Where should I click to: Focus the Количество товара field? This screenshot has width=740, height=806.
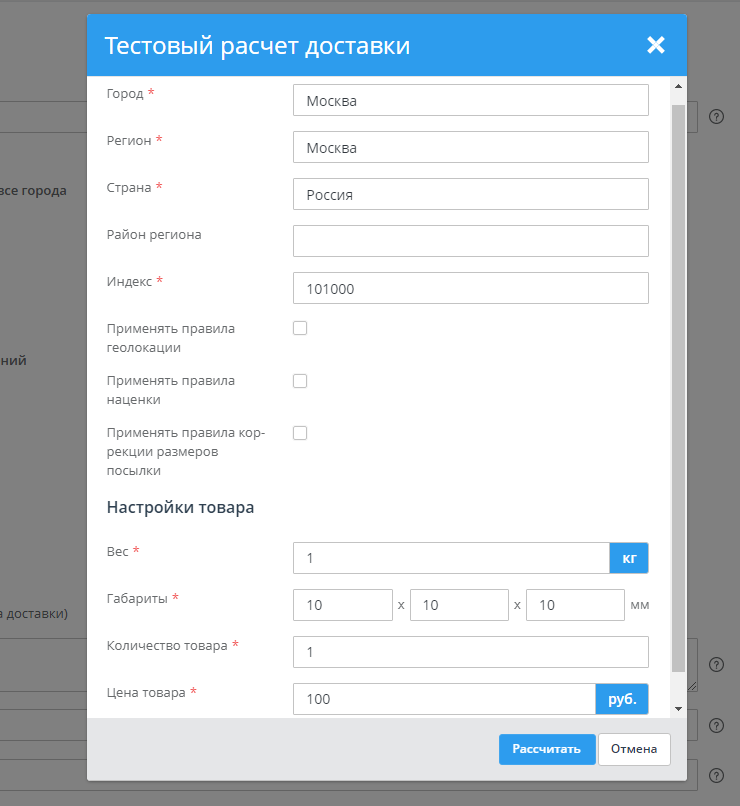tap(470, 652)
